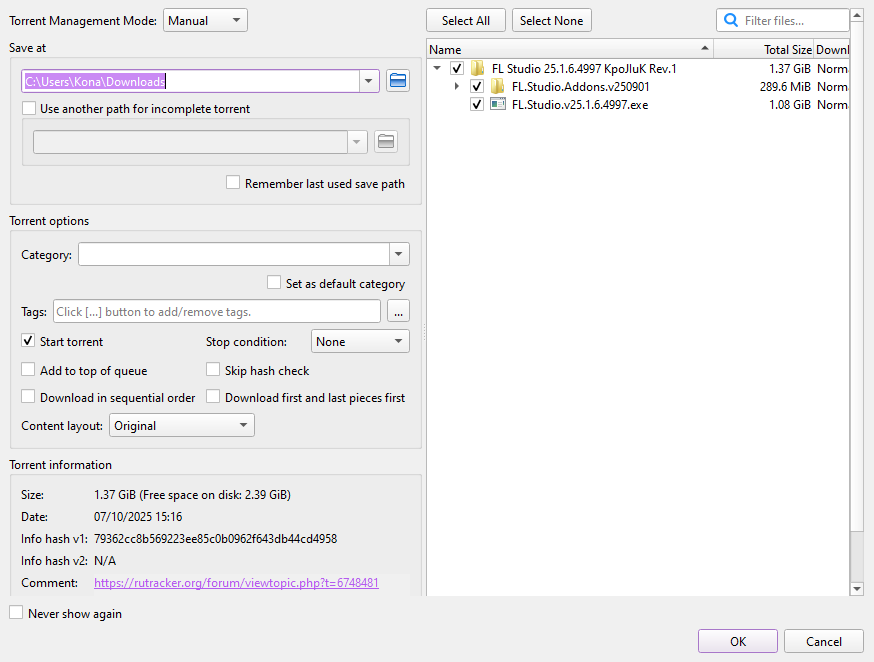Click the FL.Studio.Addons folder icon
This screenshot has width=874, height=662.
(497, 87)
